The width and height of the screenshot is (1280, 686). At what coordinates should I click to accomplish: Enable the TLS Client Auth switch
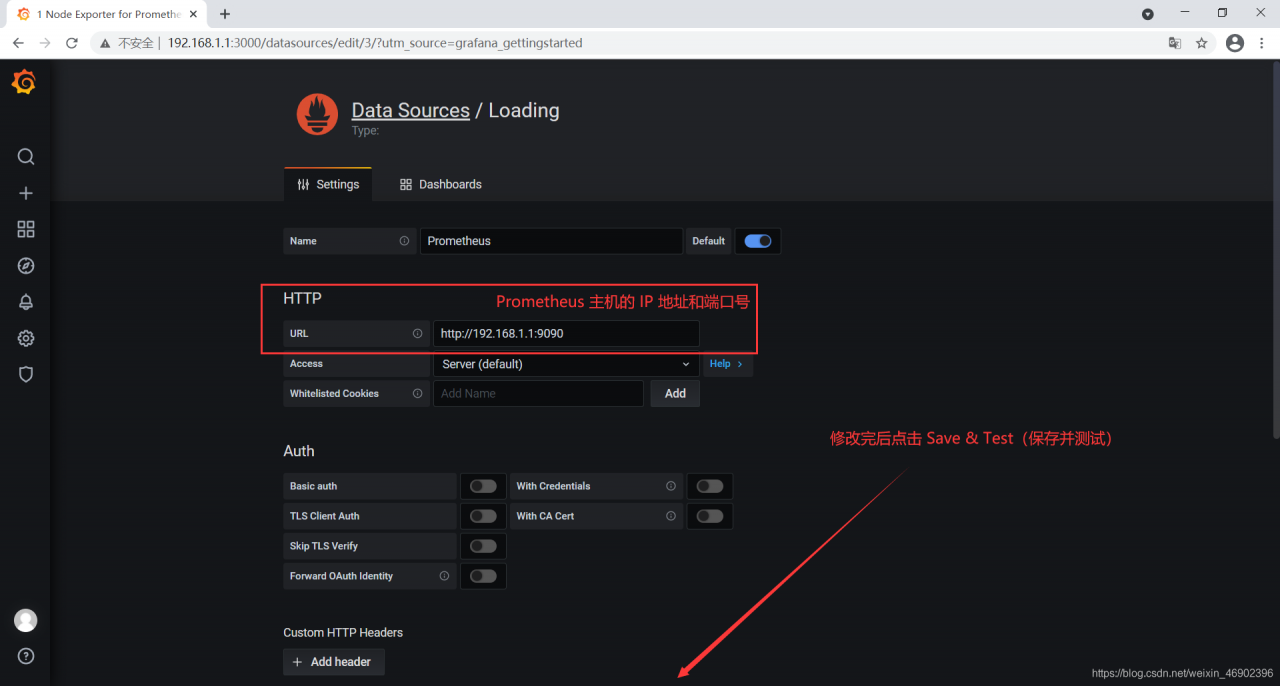click(483, 516)
